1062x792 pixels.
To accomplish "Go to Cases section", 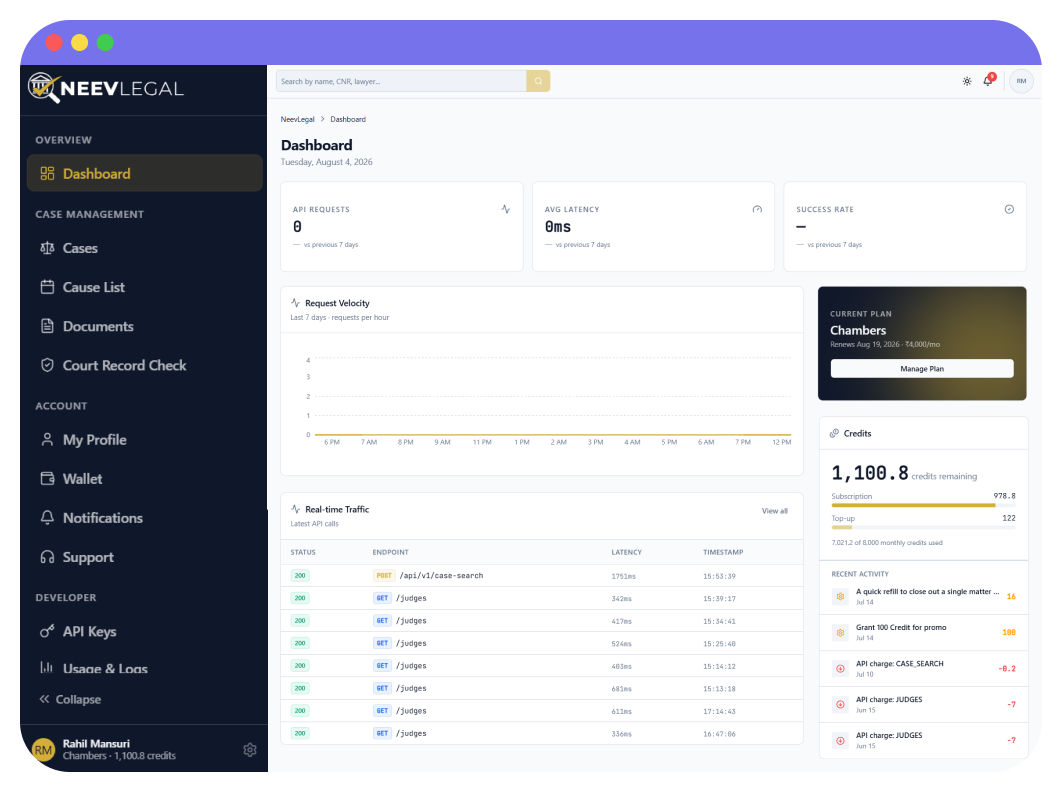I will pyautogui.click(x=144, y=248).
